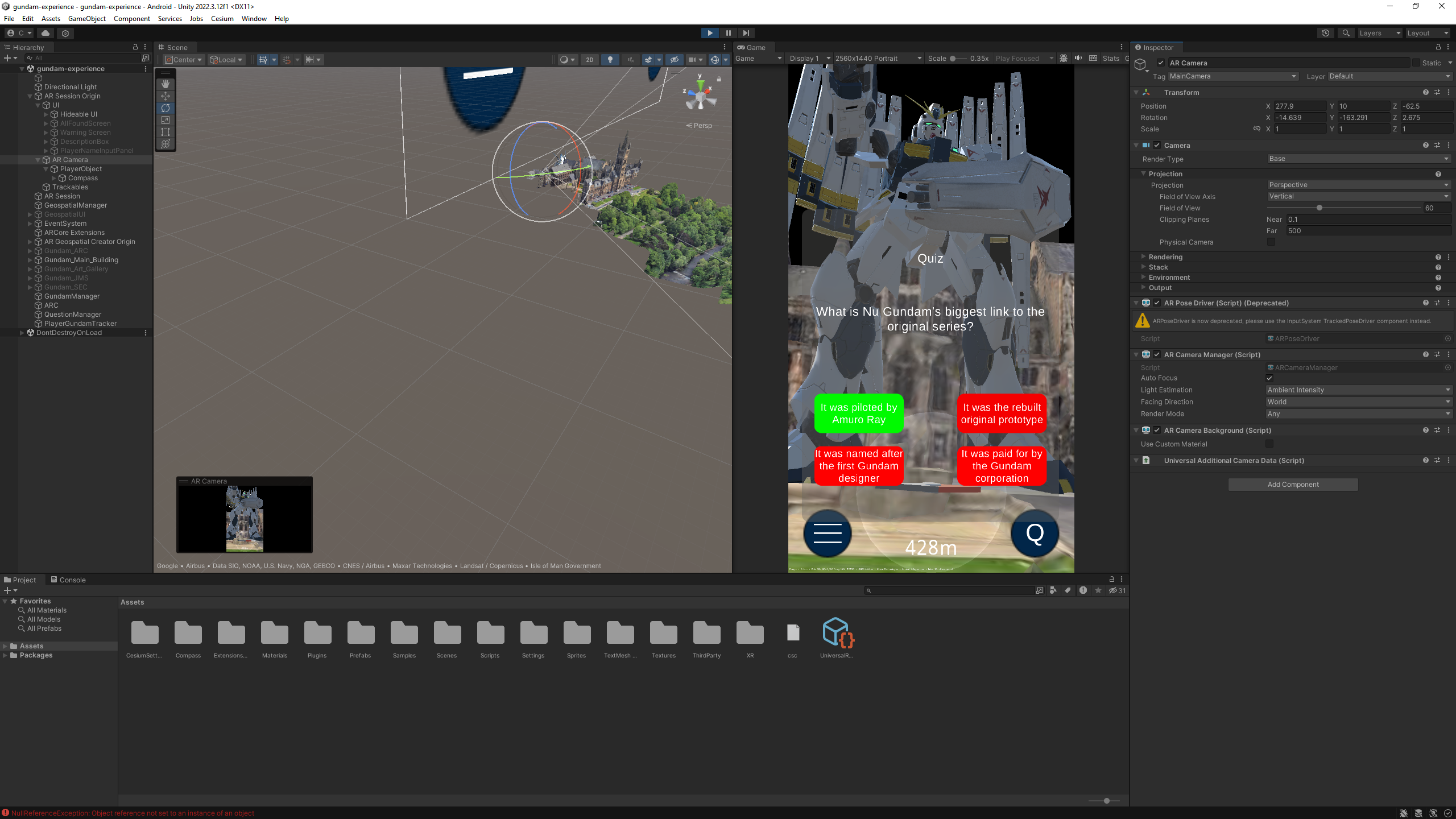Open the Light Estimation dropdown
This screenshot has height=819, width=1456.
pyautogui.click(x=1359, y=390)
